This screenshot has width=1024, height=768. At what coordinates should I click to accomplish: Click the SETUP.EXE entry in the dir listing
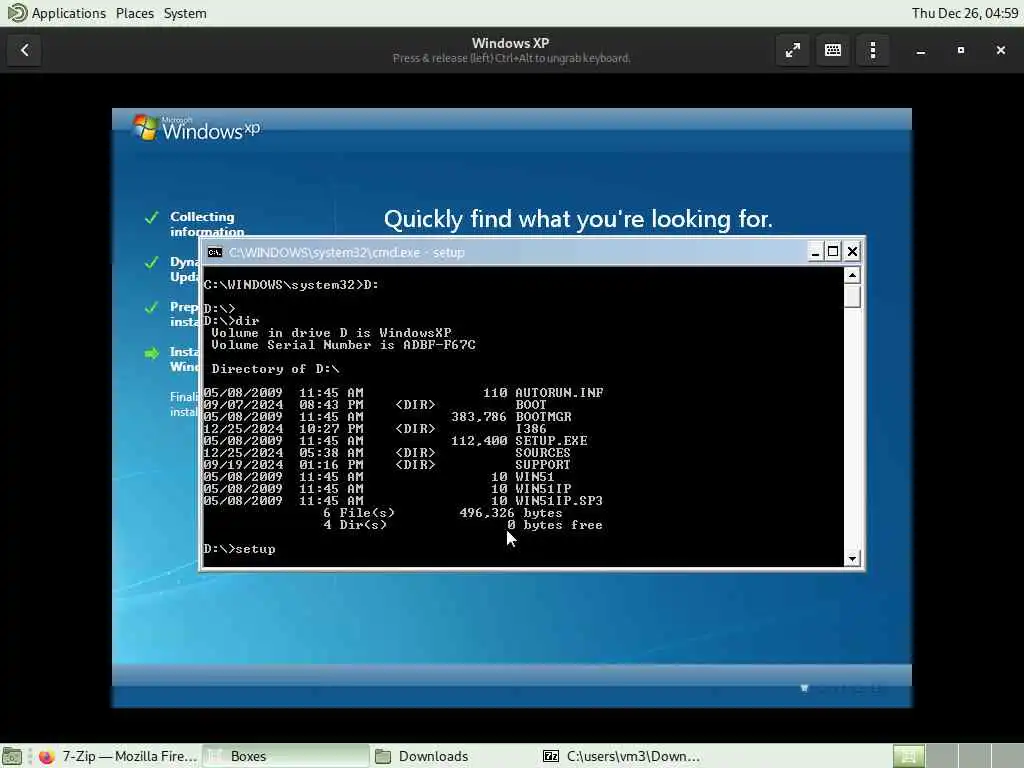[551, 441]
